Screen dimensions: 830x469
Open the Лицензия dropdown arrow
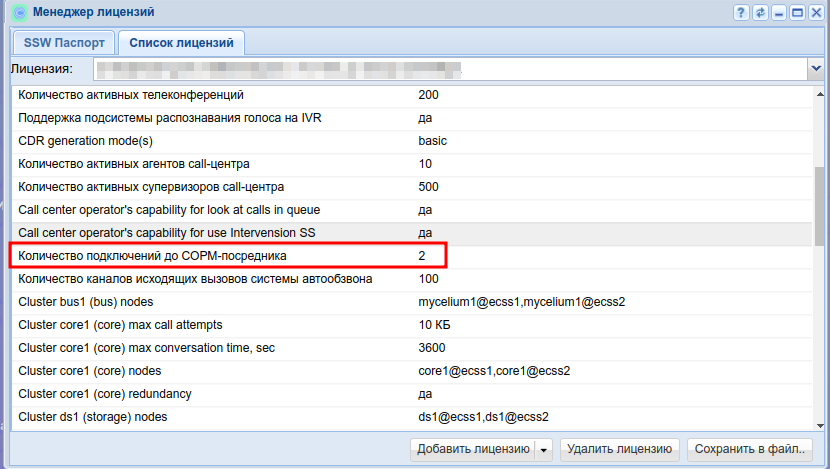pos(816,69)
